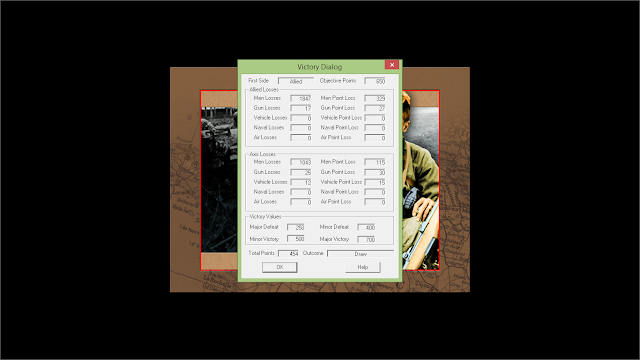Click the 'Allied Losses' group heading

264,89
